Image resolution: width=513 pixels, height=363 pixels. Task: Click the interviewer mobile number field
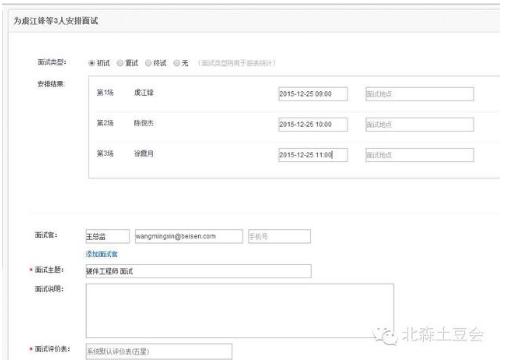pyautogui.click(x=279, y=236)
